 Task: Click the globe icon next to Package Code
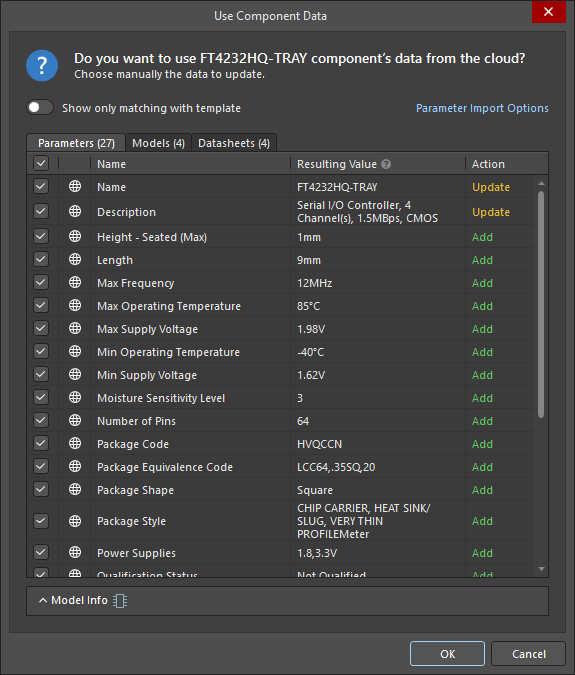[75, 443]
